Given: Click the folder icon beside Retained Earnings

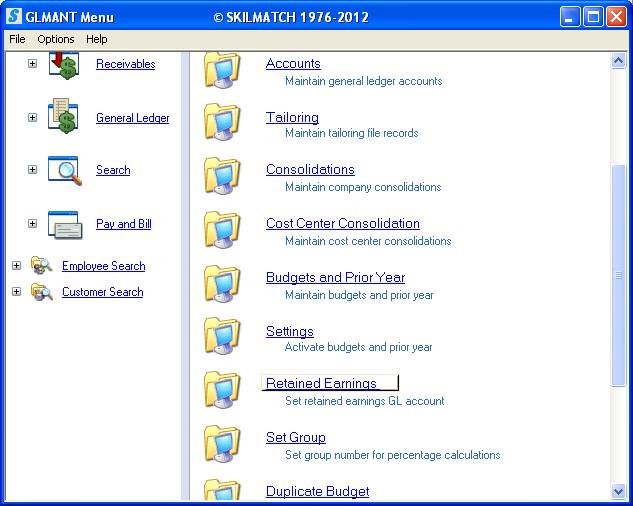Looking at the screenshot, I should click(x=222, y=390).
